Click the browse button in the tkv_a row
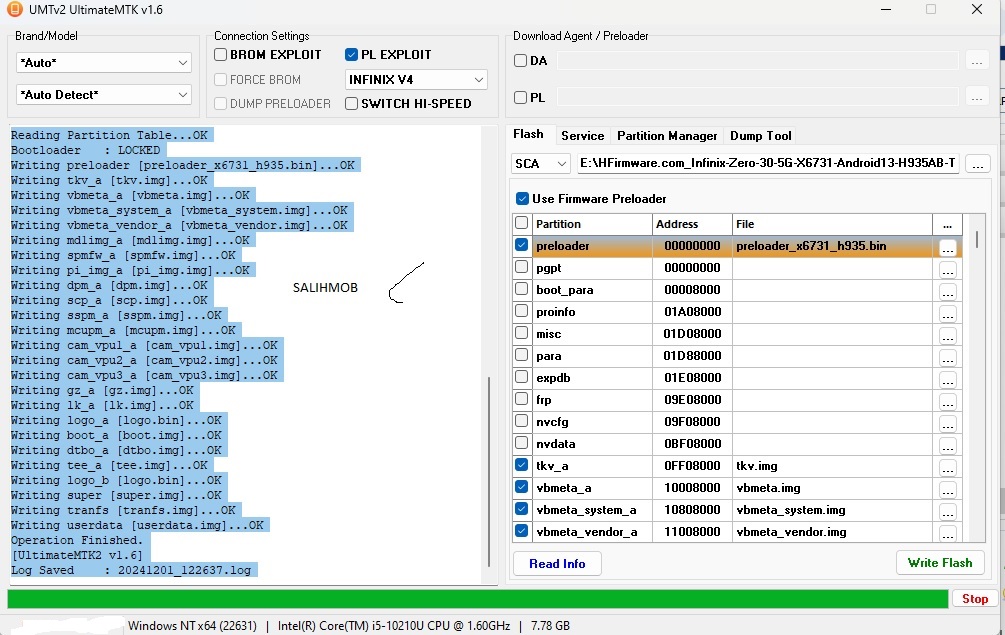This screenshot has height=635, width=1005. 947,467
